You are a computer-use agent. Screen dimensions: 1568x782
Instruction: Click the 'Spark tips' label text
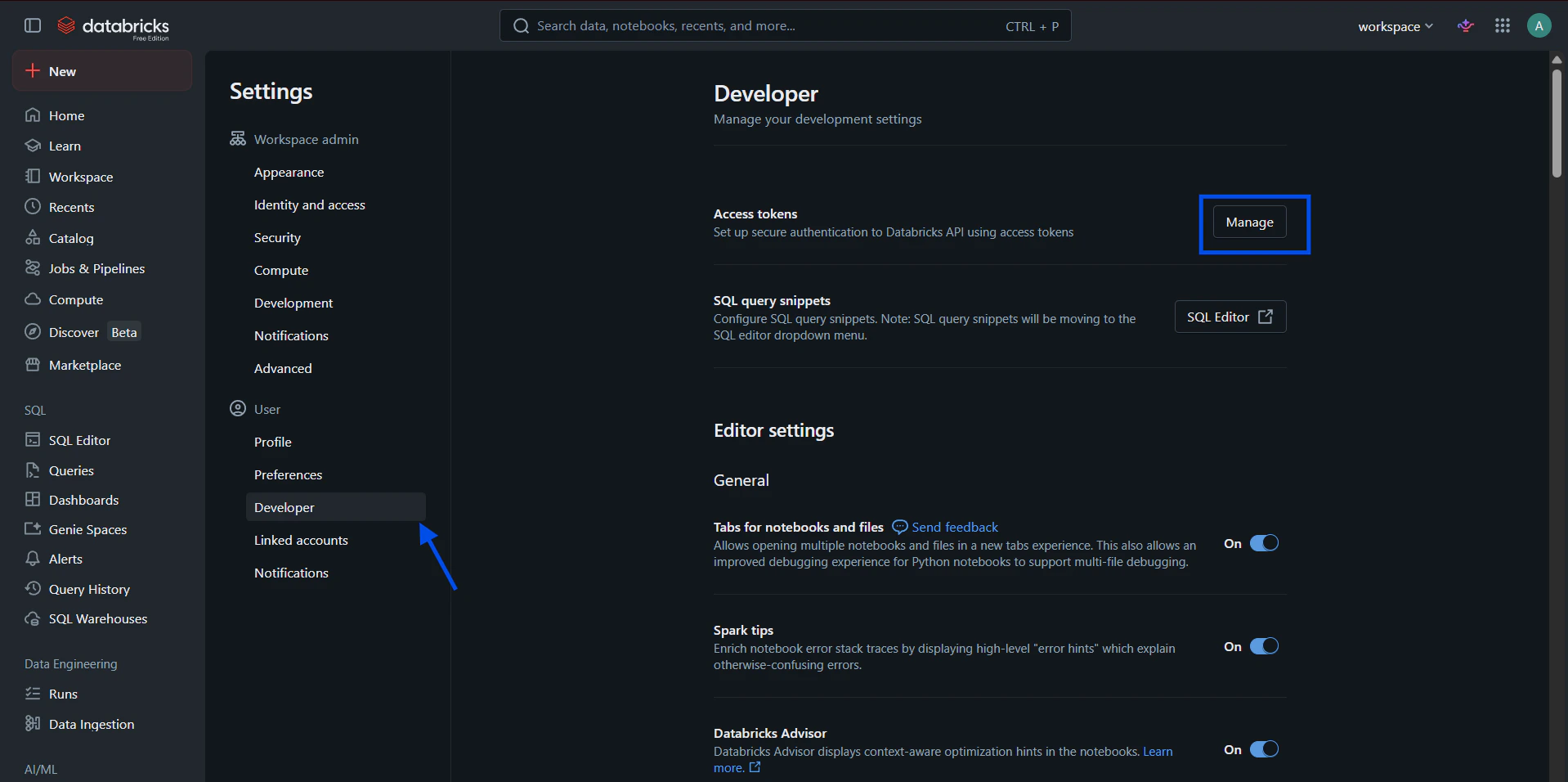(743, 631)
